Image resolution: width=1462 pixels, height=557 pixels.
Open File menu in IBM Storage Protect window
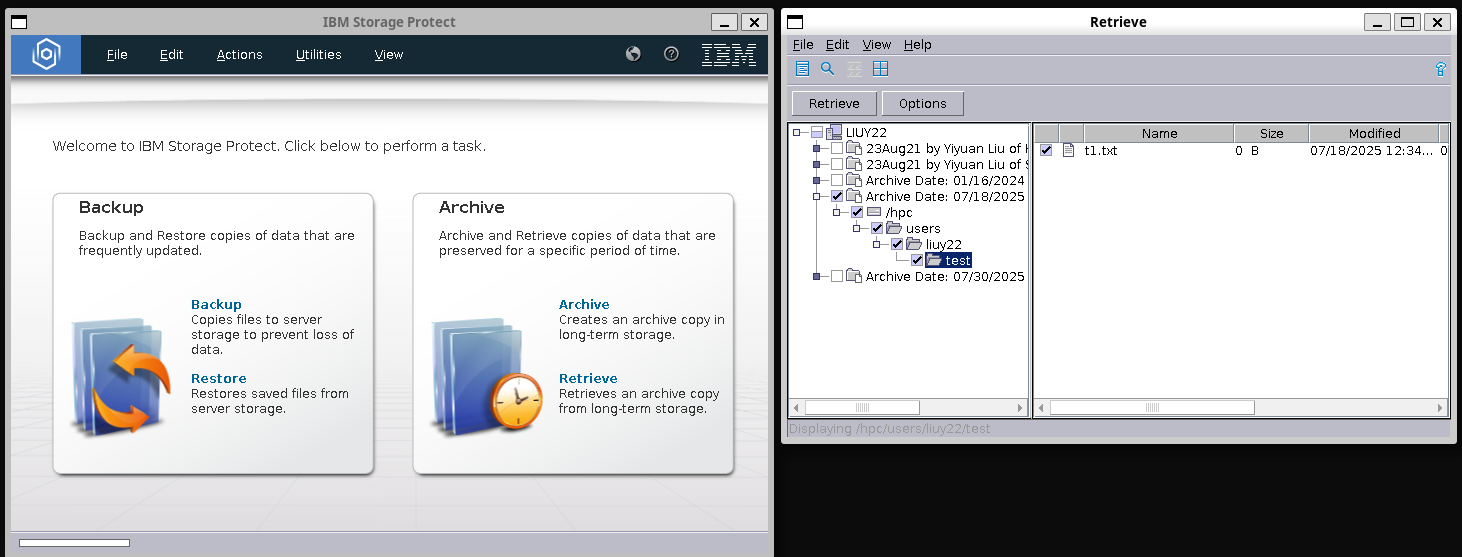pos(117,55)
